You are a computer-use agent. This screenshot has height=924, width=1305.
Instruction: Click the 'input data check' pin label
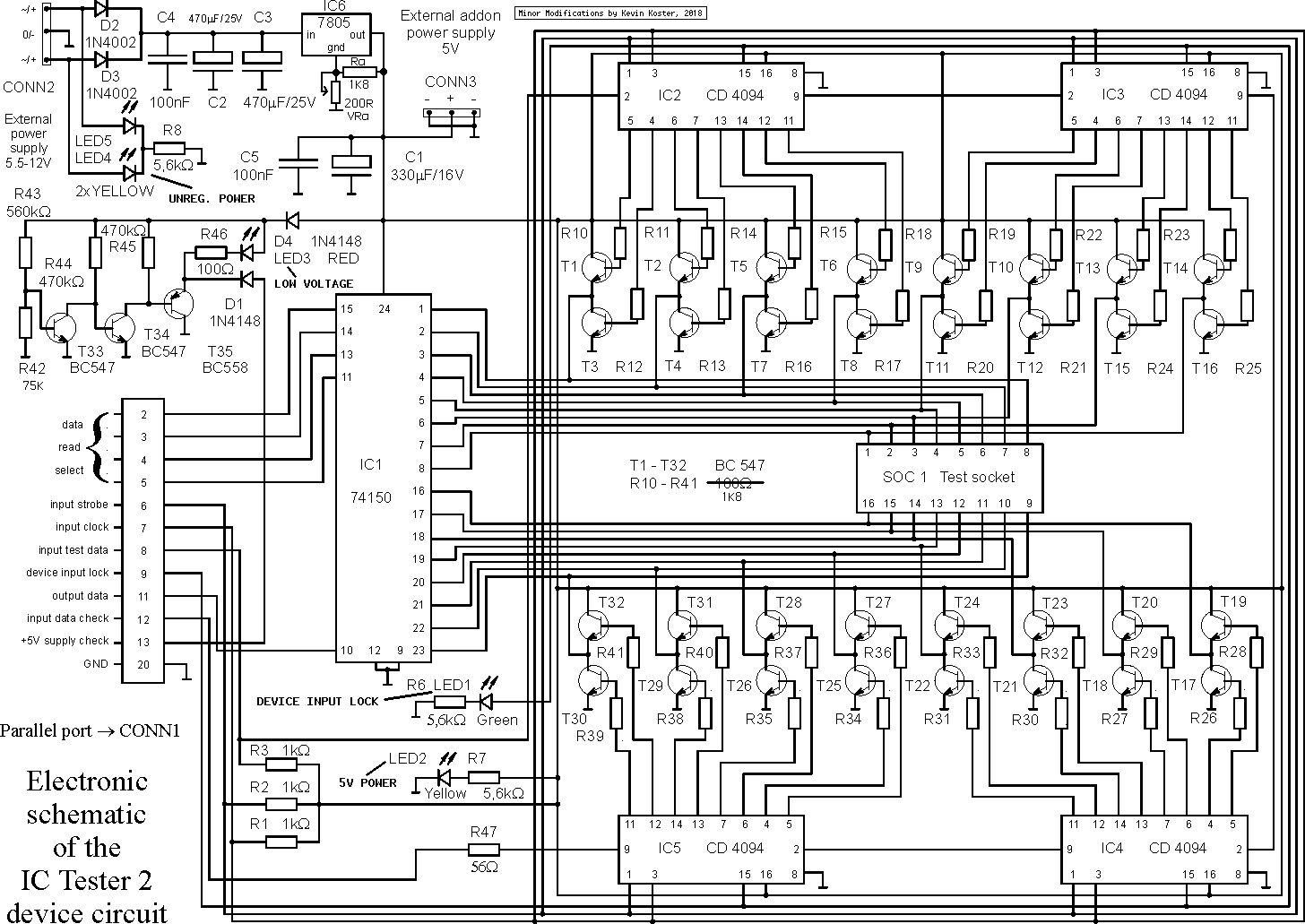point(68,617)
